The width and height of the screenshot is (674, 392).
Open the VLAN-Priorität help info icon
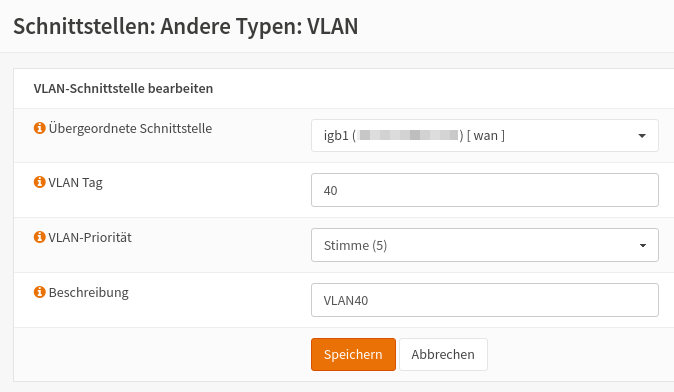(x=40, y=237)
